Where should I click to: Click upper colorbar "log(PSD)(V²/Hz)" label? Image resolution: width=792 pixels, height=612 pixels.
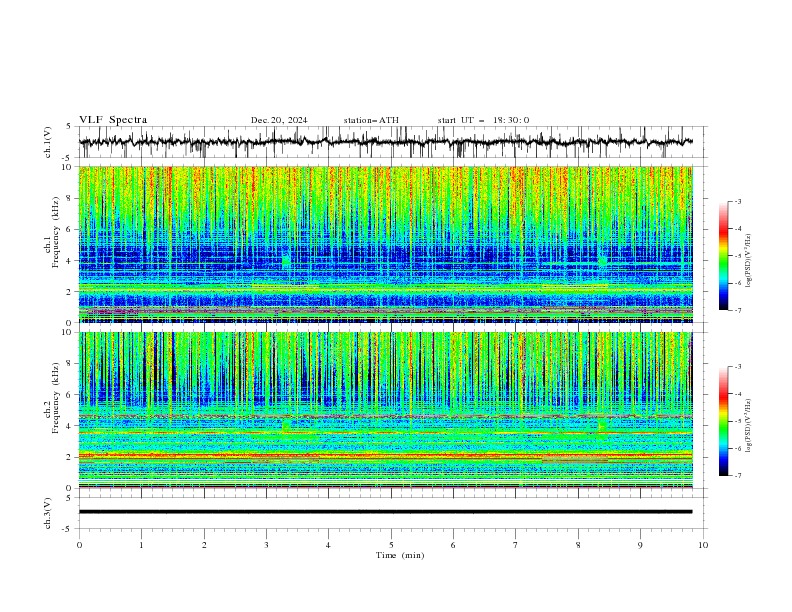coord(748,261)
